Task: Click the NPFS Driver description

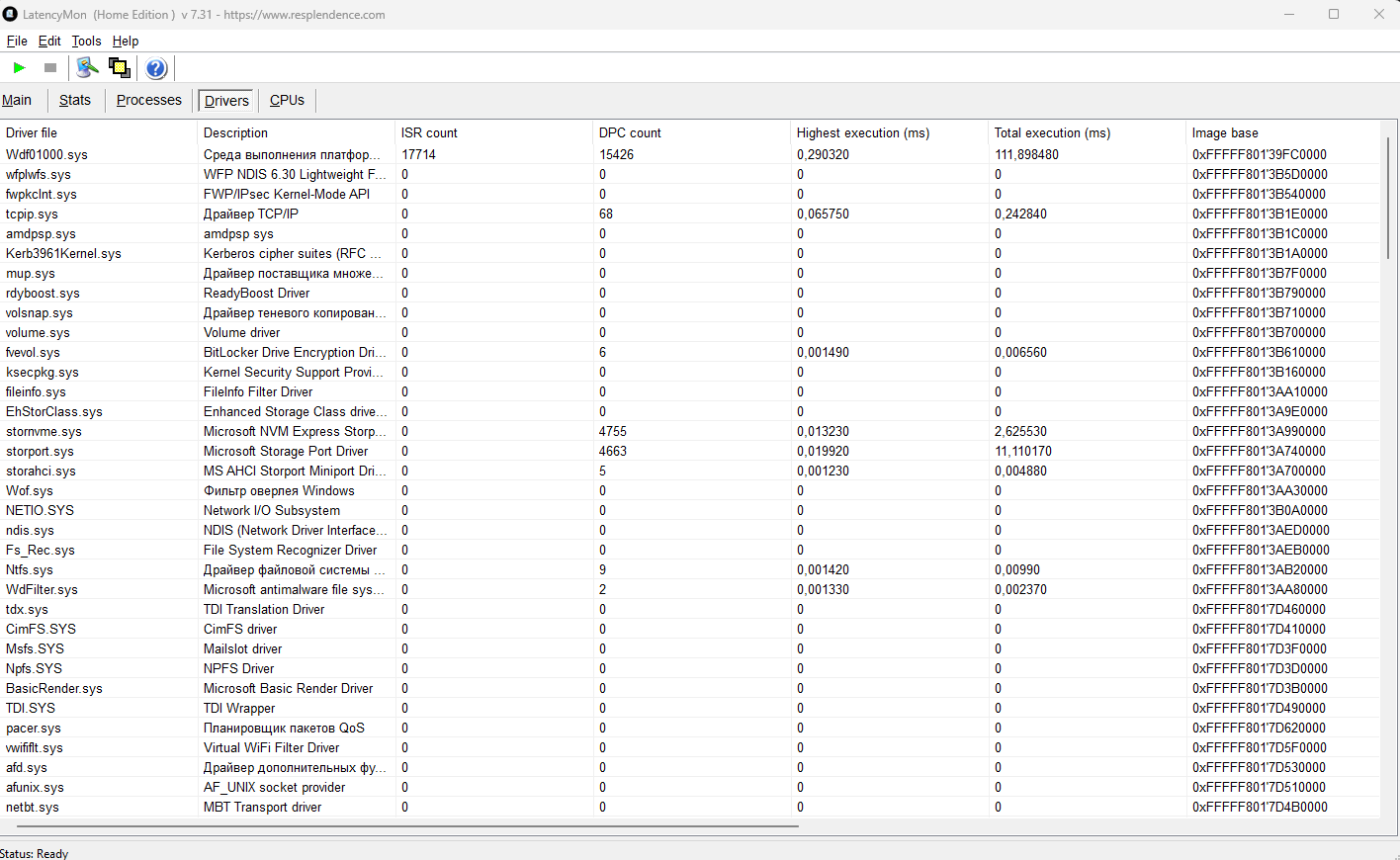Action: click(x=238, y=668)
